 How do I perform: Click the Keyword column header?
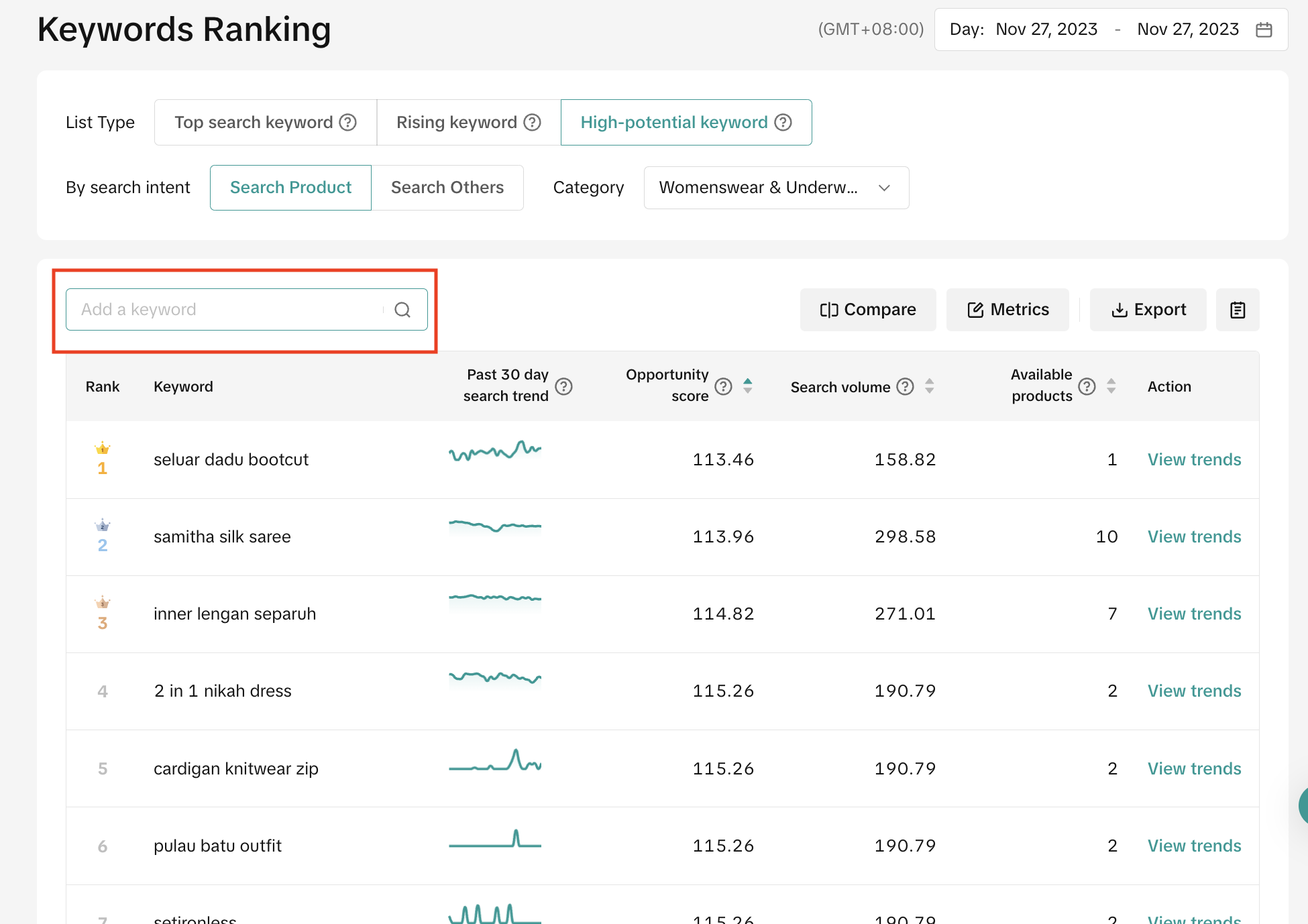point(183,386)
